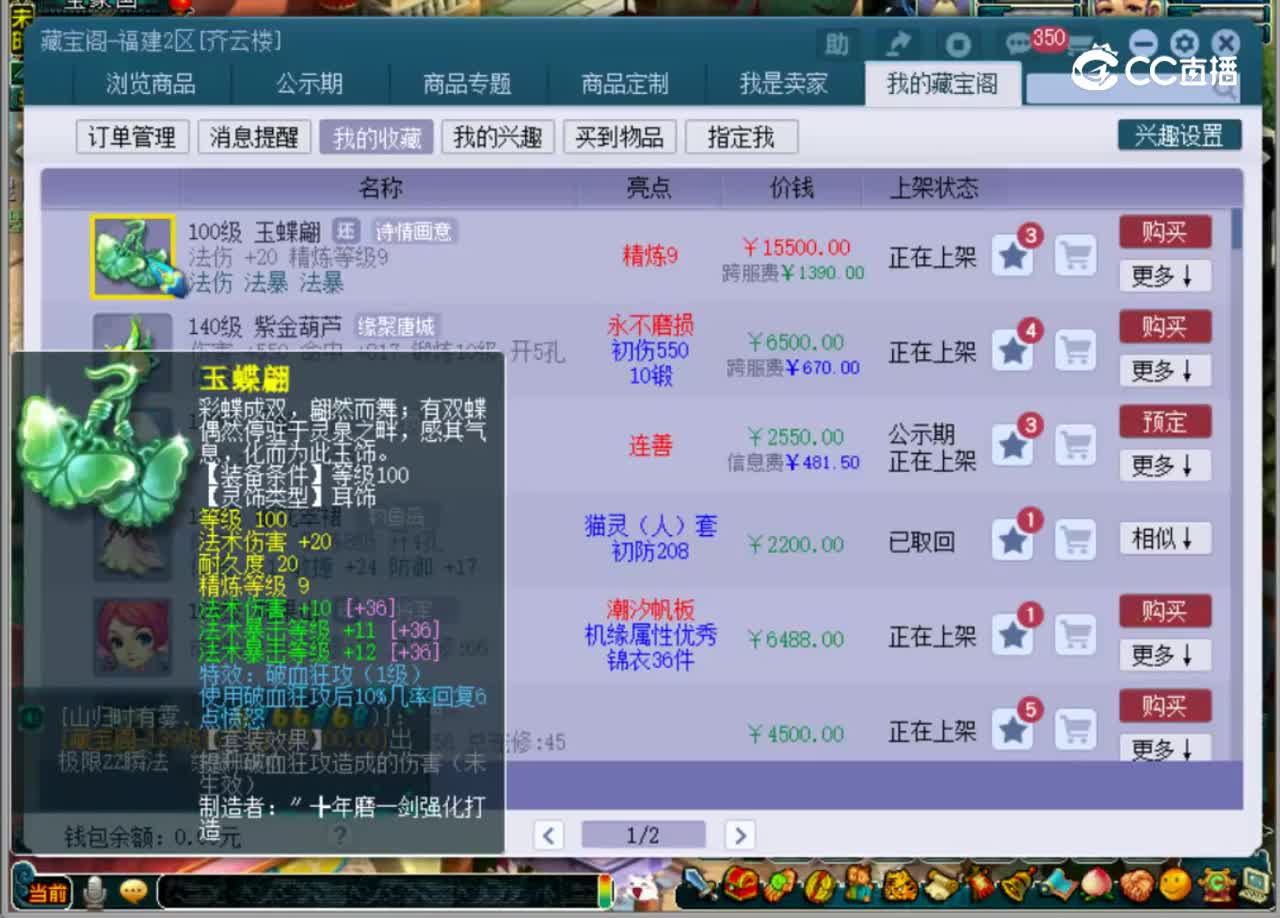Click the white cat mascot icon
Screen dimensions: 1280x918
coord(640,888)
